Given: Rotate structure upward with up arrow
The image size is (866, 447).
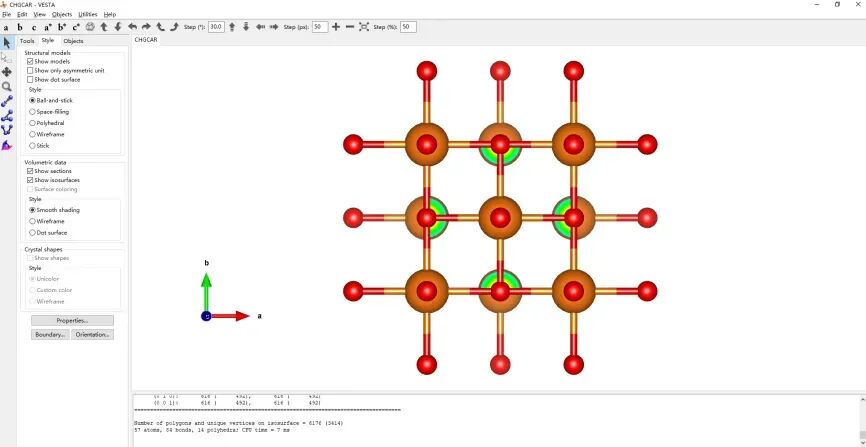Looking at the screenshot, I should [x=233, y=27].
